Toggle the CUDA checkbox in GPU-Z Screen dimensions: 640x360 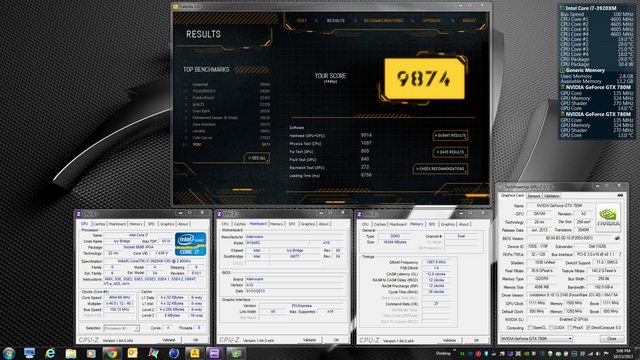click(551, 328)
